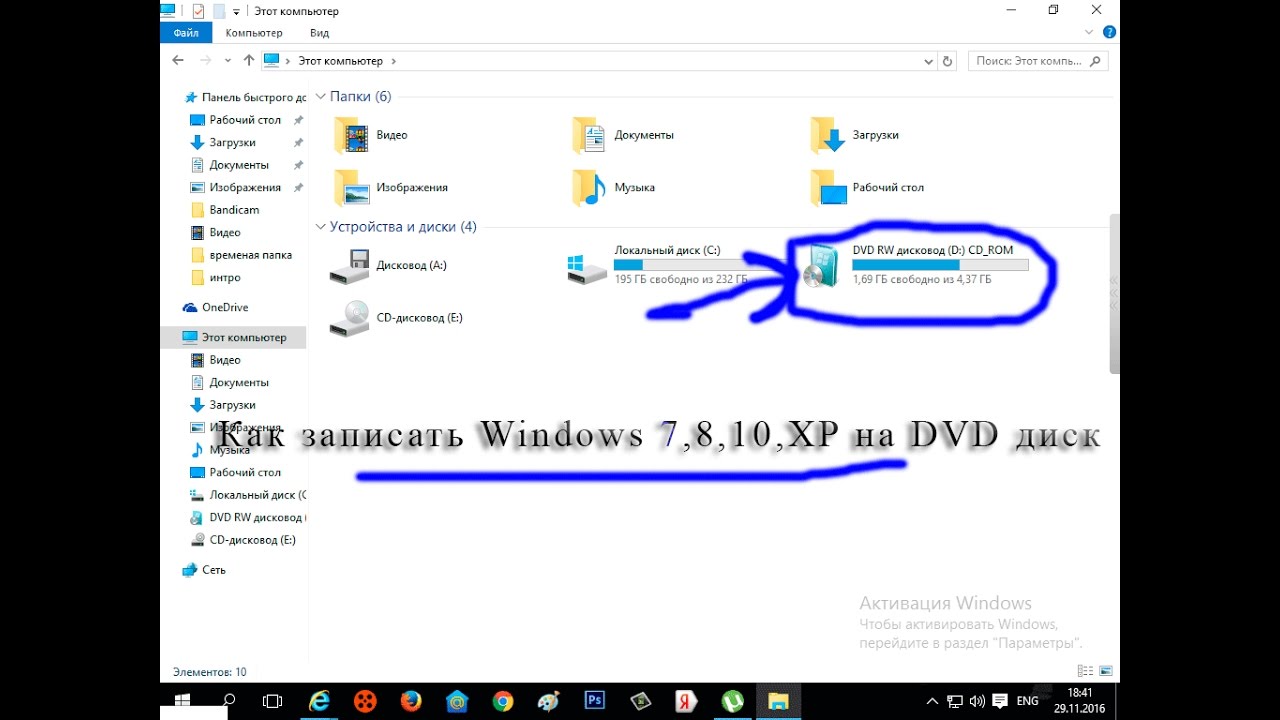Click the volume speaker tray icon

pos(976,701)
